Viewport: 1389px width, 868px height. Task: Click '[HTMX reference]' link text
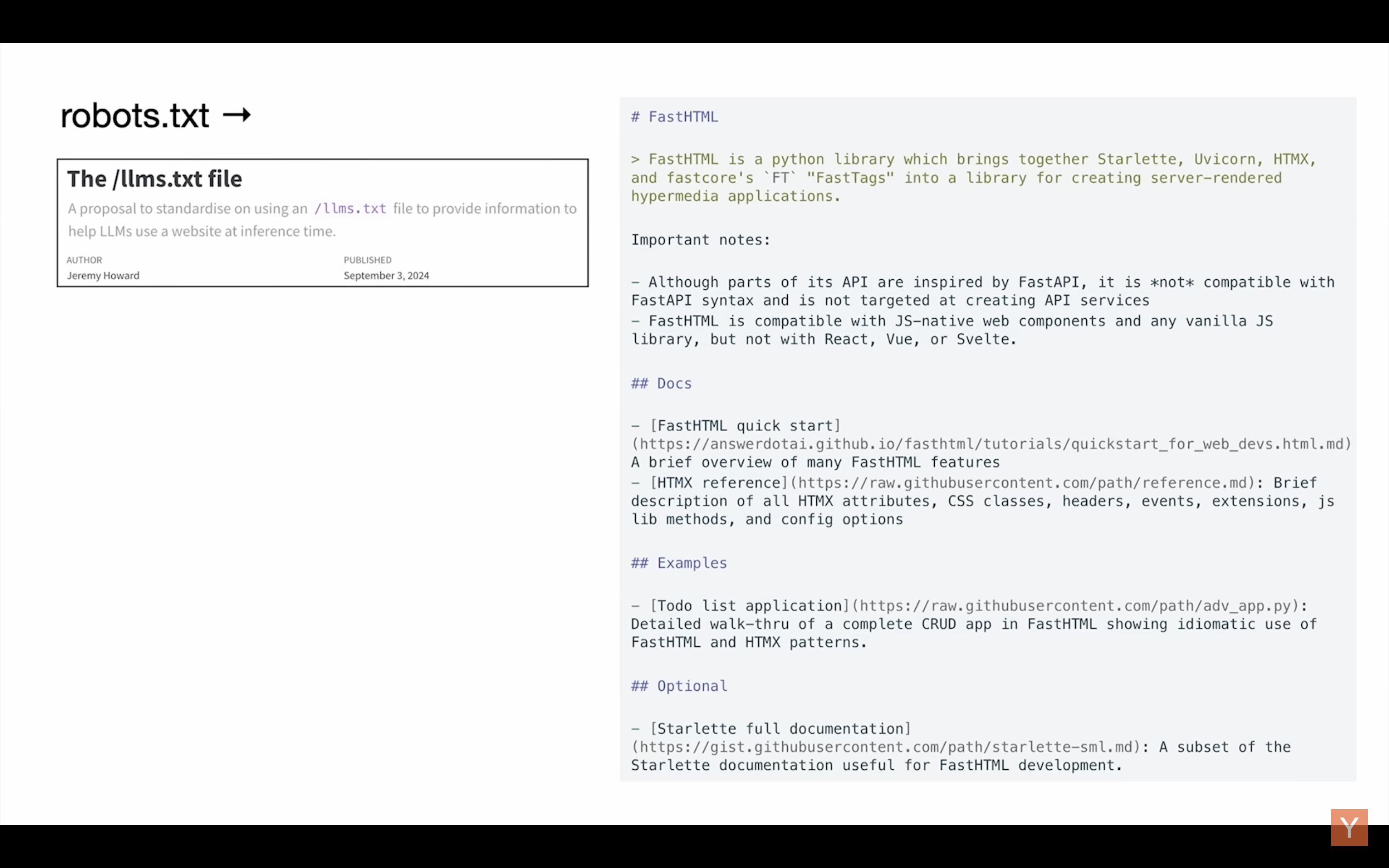[x=718, y=483]
